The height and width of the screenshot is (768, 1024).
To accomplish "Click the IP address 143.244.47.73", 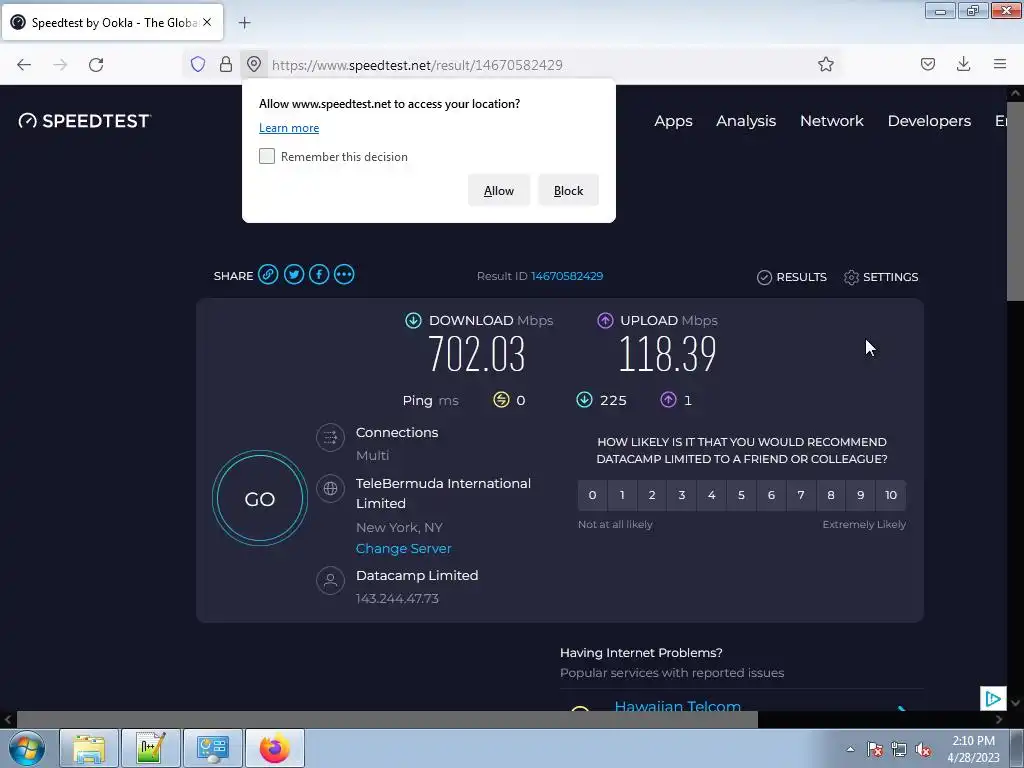I will [x=397, y=598].
